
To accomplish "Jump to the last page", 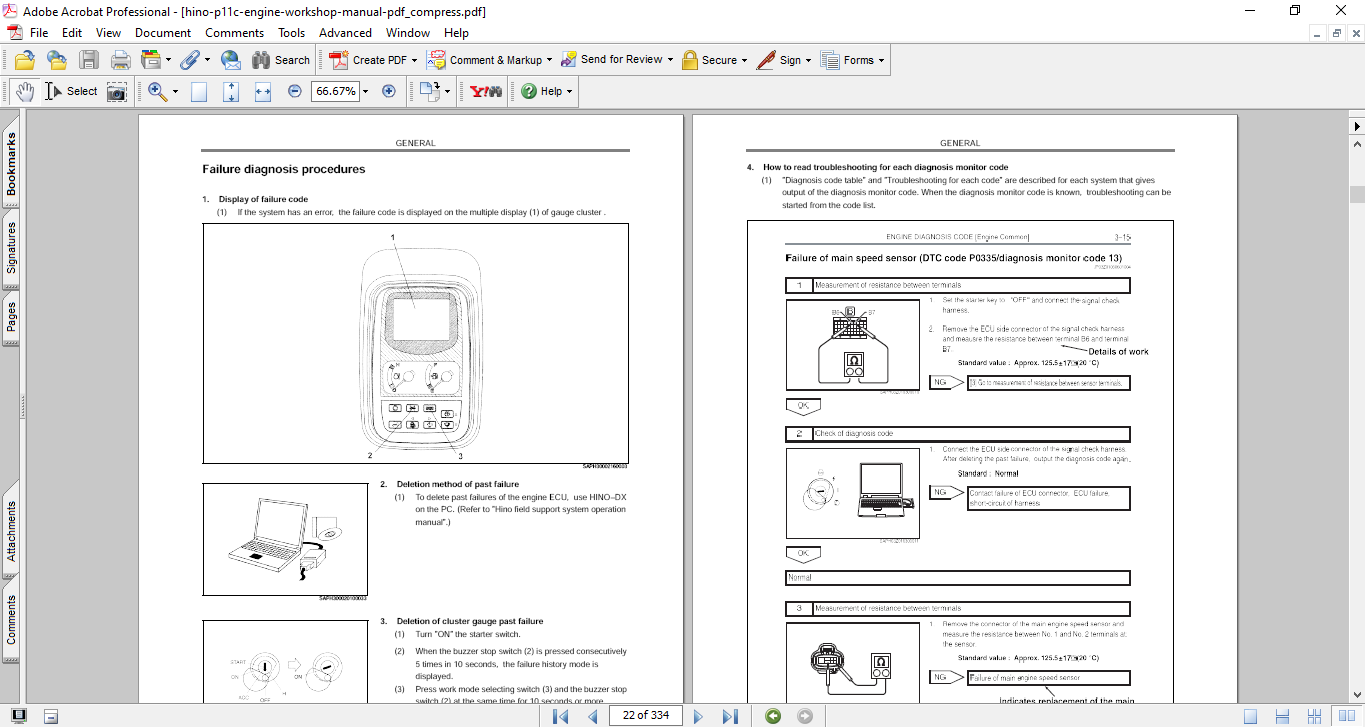I will click(x=730, y=715).
